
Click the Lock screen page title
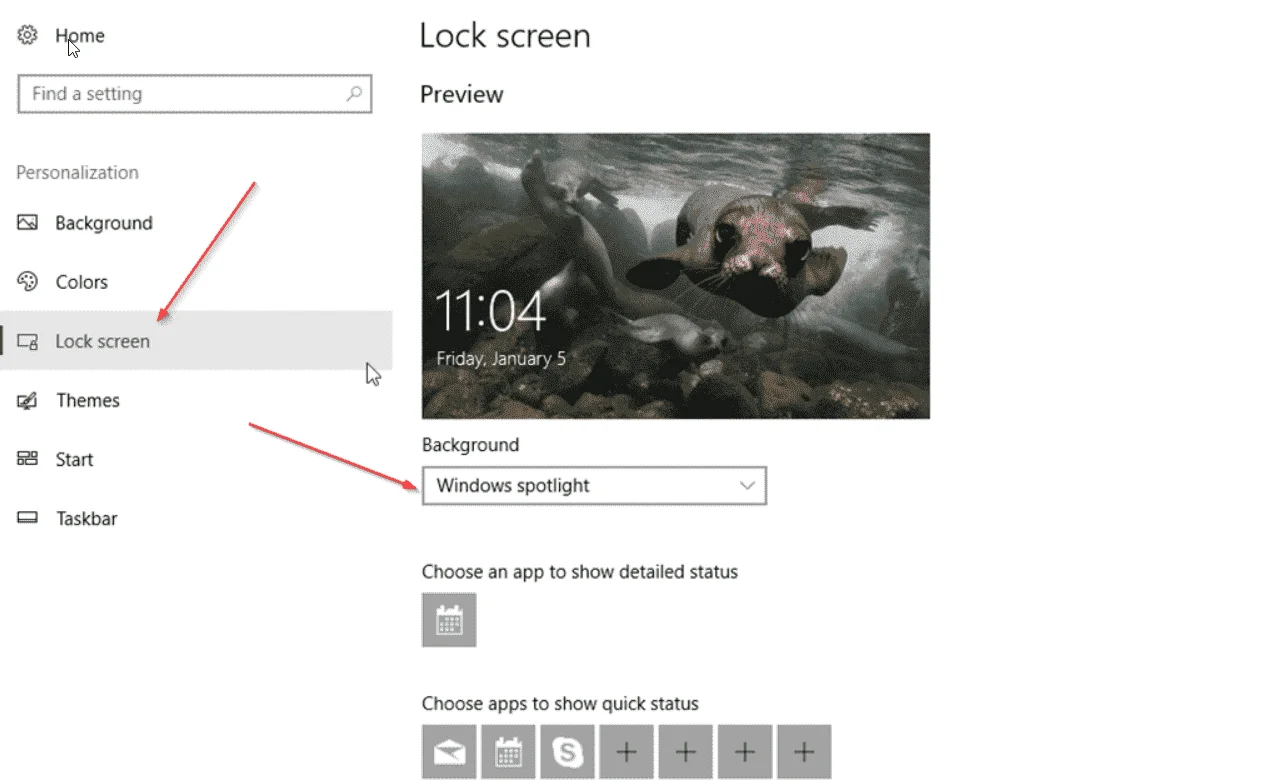(505, 36)
